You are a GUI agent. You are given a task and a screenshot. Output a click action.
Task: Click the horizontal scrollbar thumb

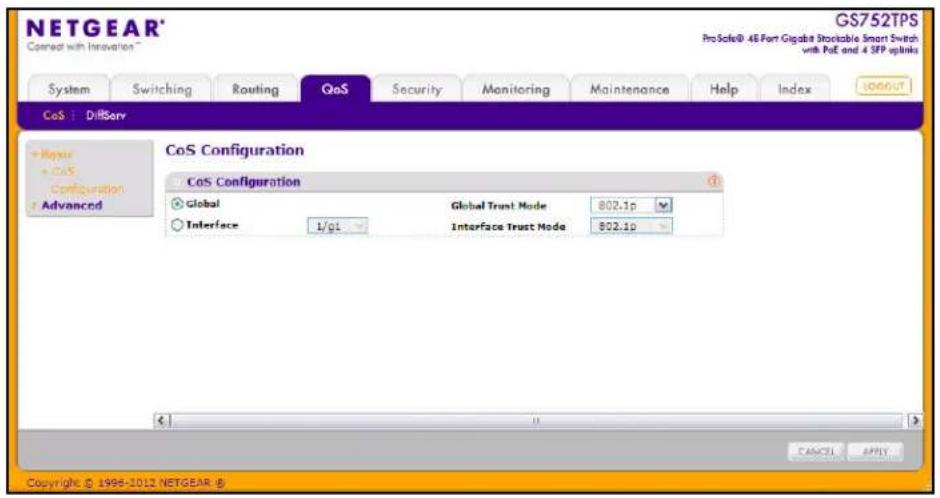click(x=536, y=420)
